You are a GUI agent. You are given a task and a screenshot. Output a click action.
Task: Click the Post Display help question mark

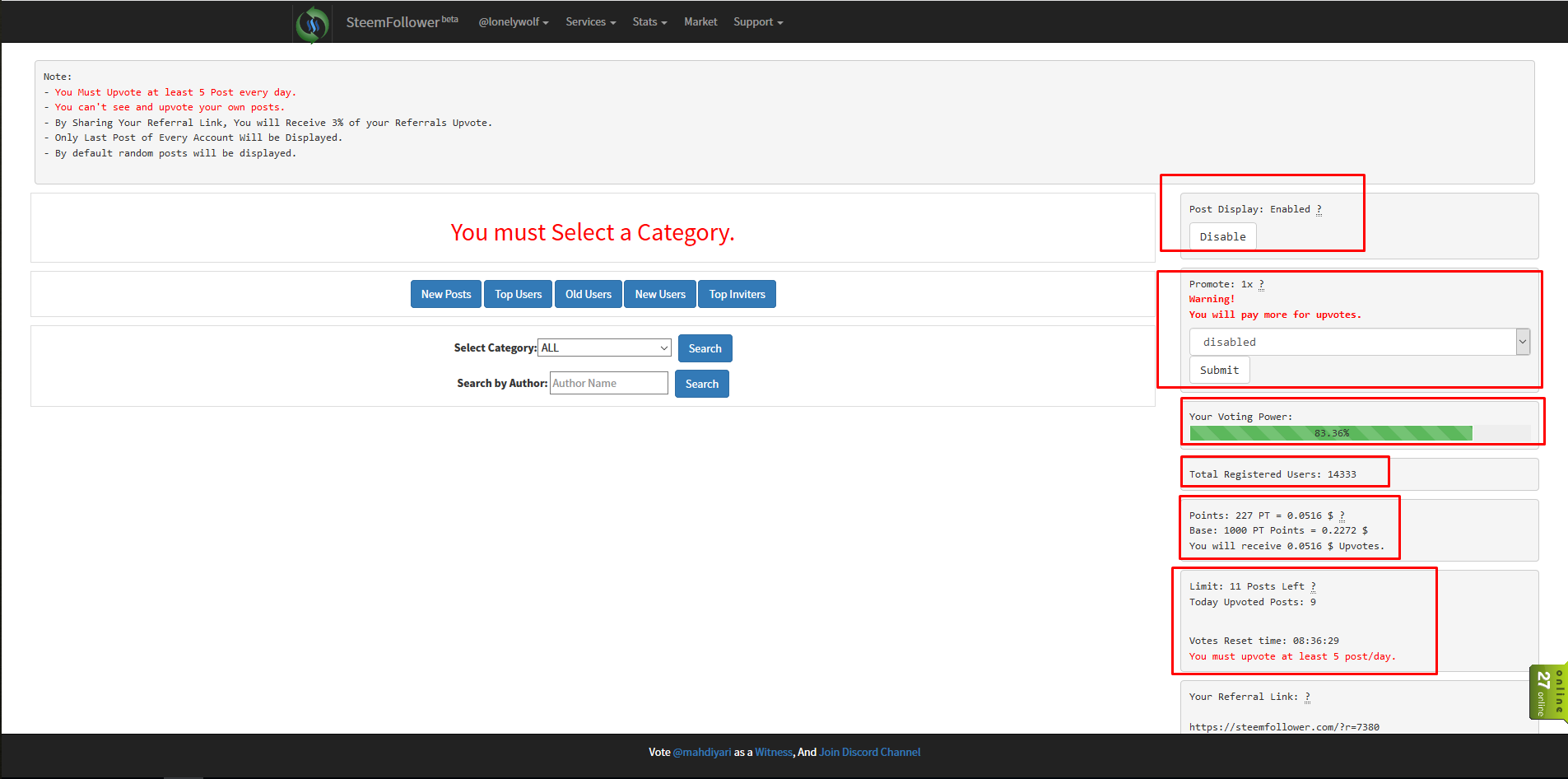1319,209
